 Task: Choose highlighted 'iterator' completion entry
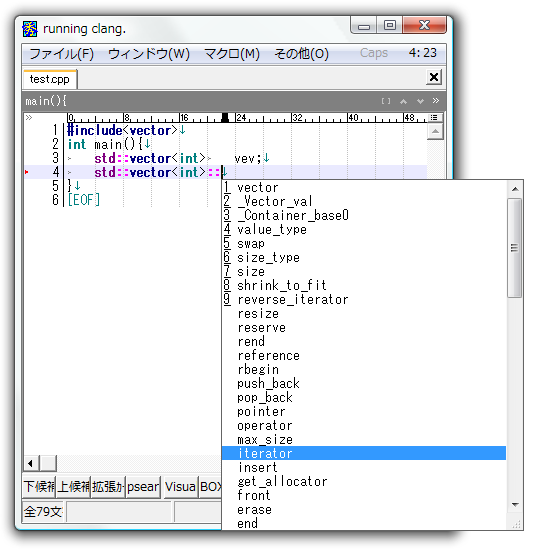[x=364, y=453]
